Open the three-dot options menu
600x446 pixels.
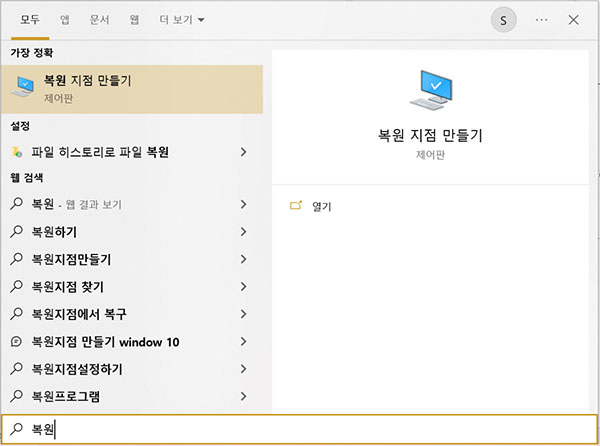tap(541, 20)
